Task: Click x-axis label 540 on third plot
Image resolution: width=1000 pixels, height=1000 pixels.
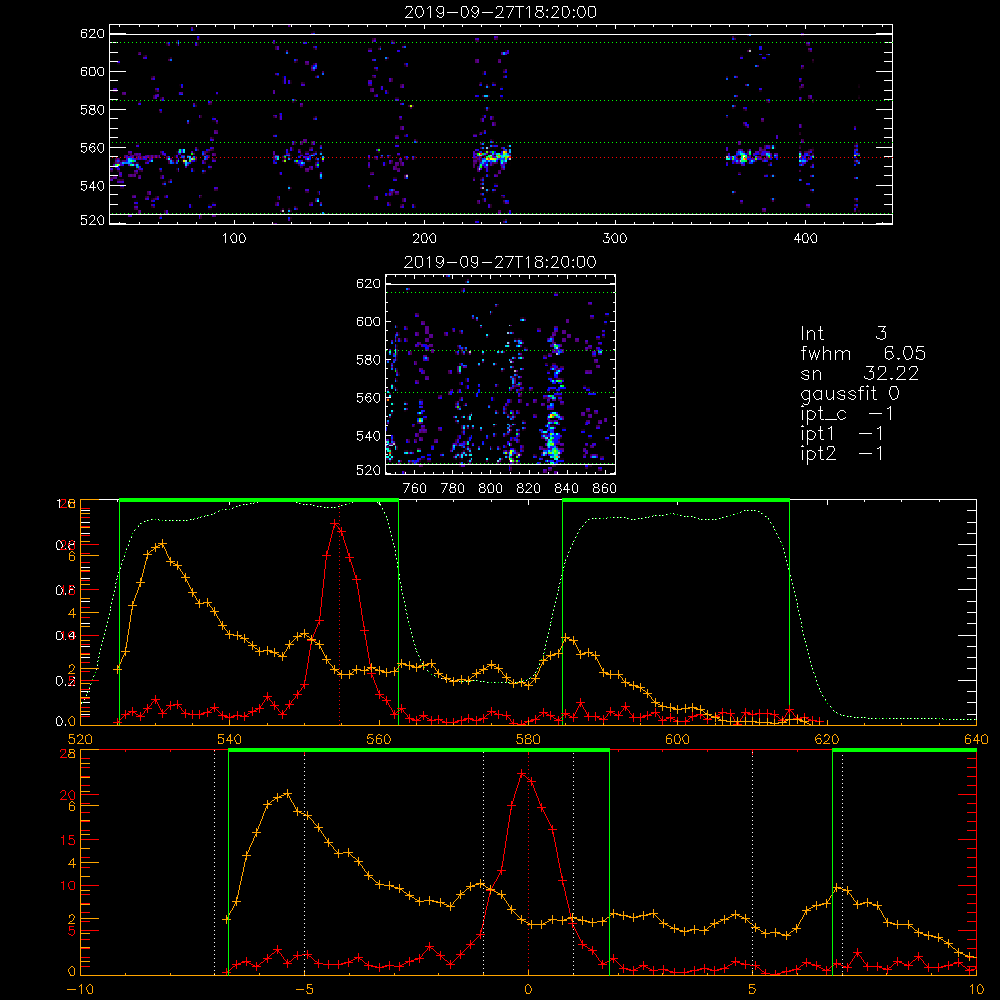Action: pyautogui.click(x=230, y=739)
